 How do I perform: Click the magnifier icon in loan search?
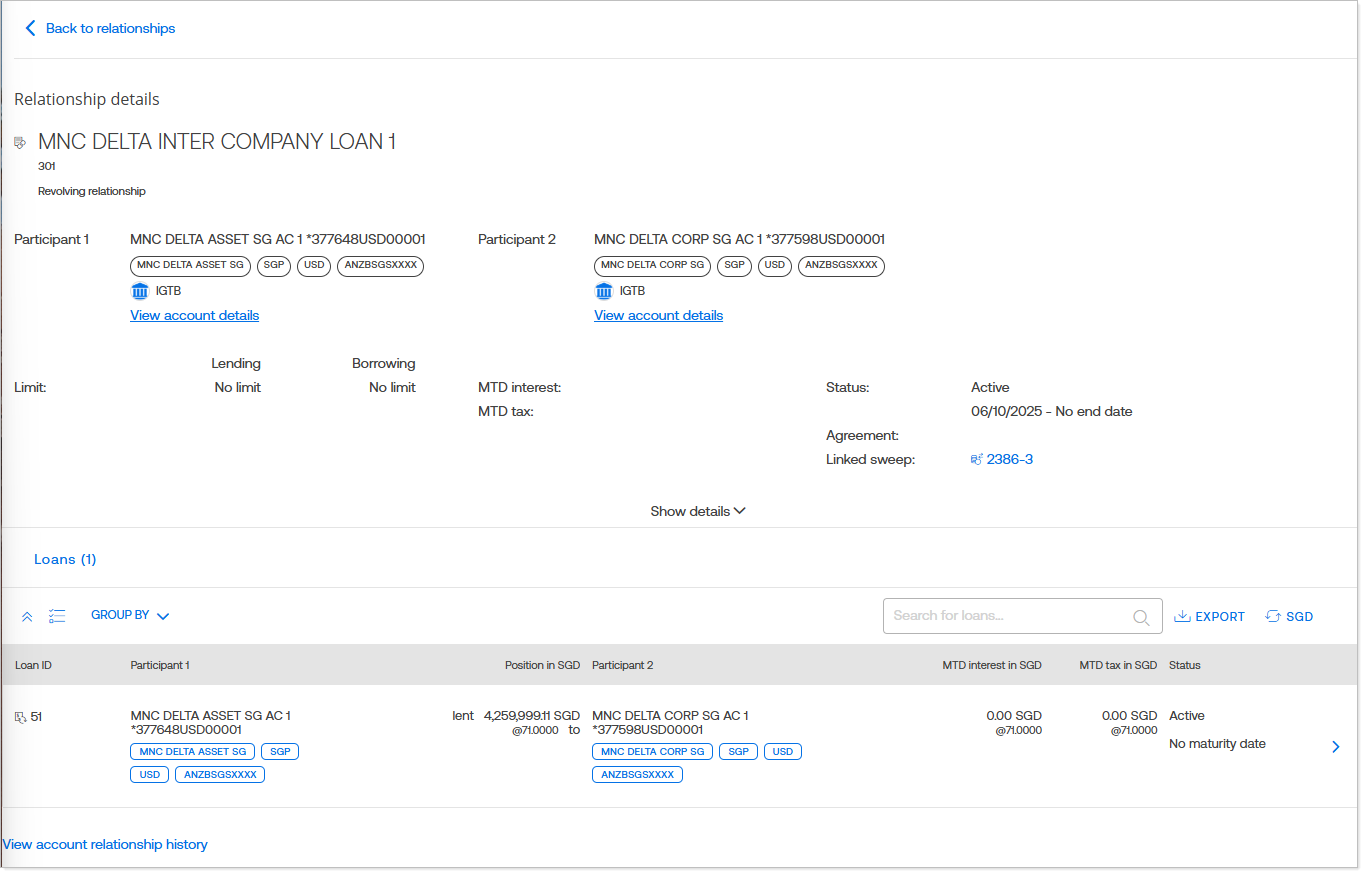tap(1141, 617)
